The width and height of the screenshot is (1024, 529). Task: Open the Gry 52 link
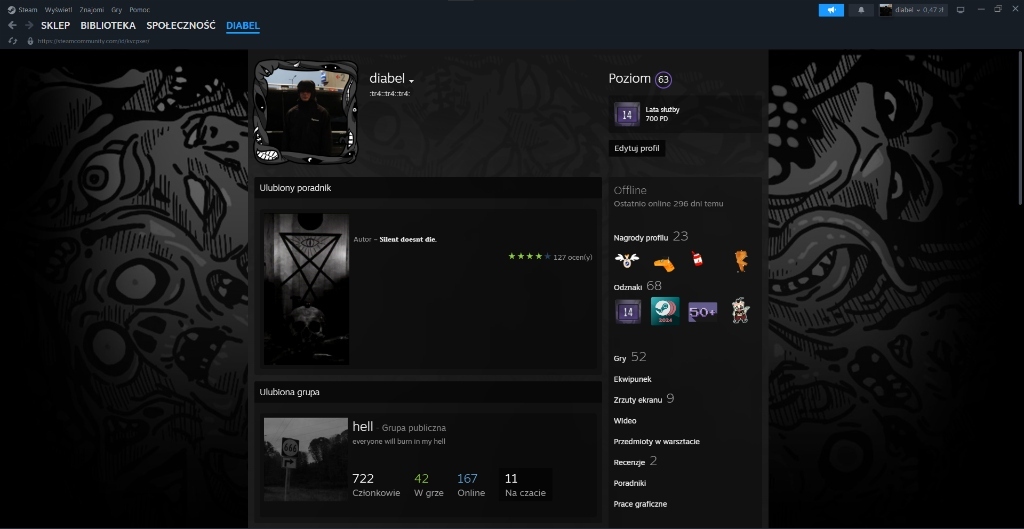630,357
